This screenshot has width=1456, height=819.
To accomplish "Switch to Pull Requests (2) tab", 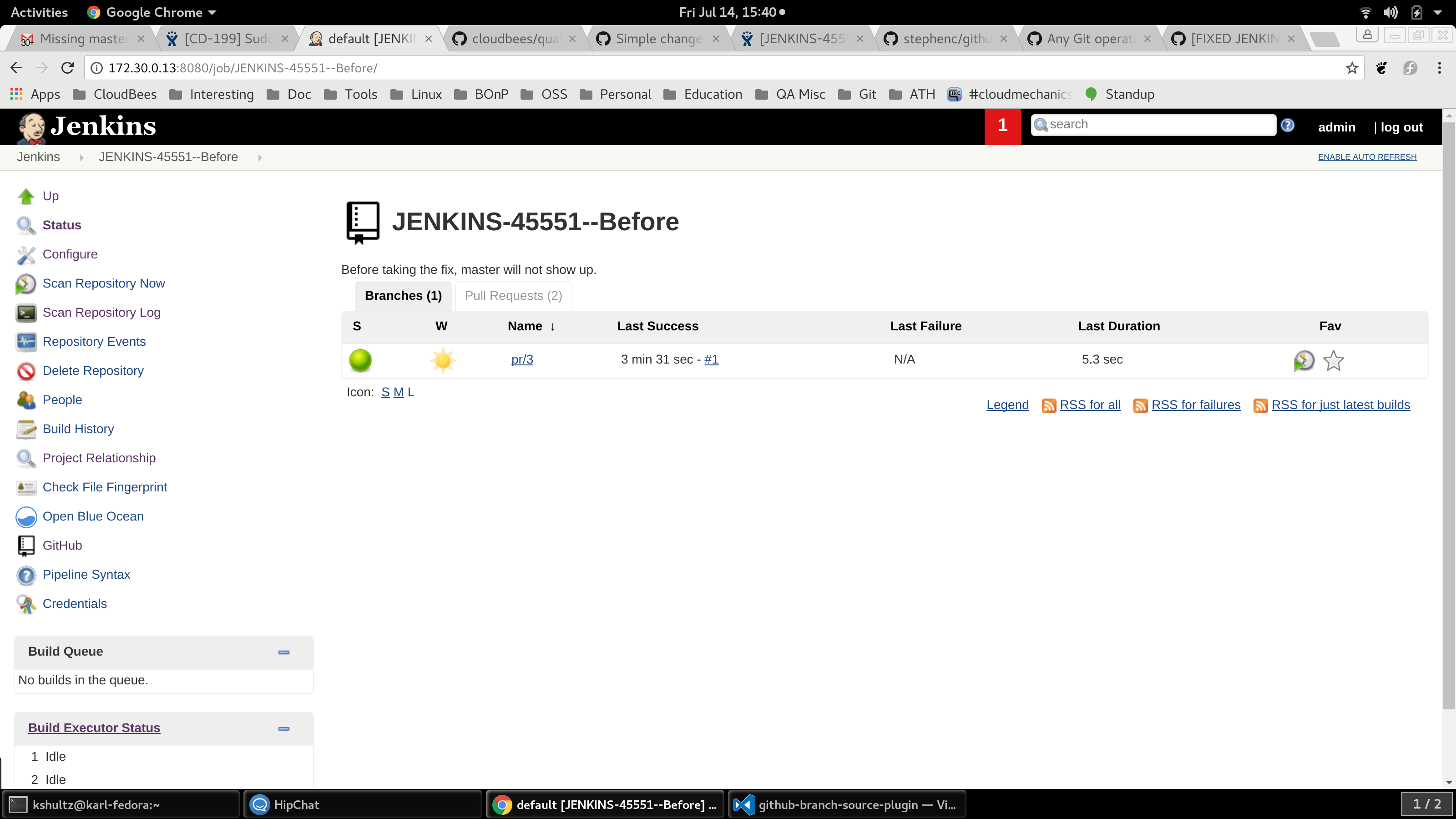I will point(513,296).
